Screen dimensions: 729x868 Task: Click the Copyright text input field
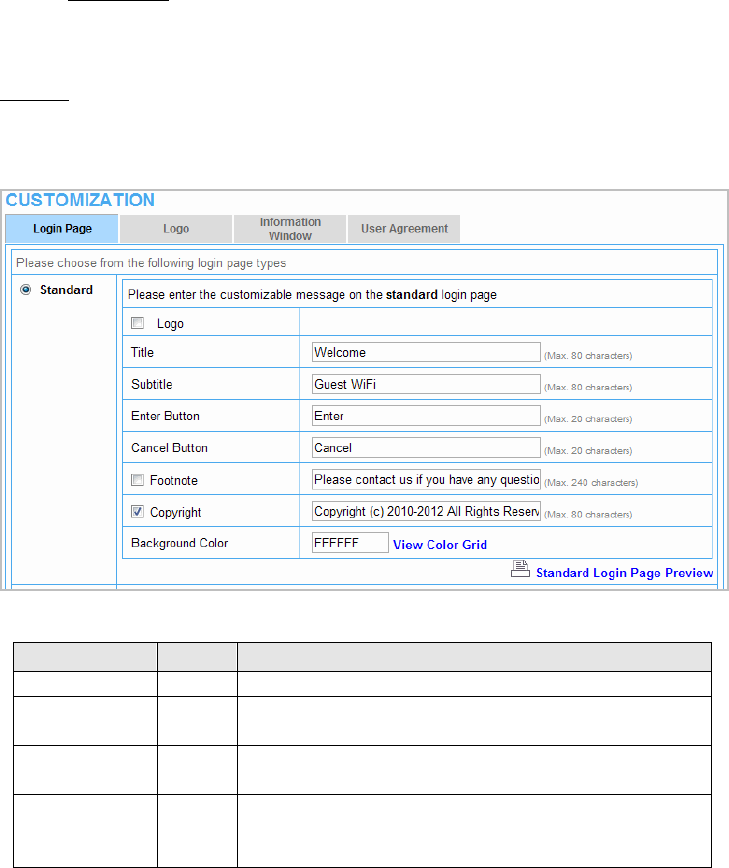click(x=426, y=512)
